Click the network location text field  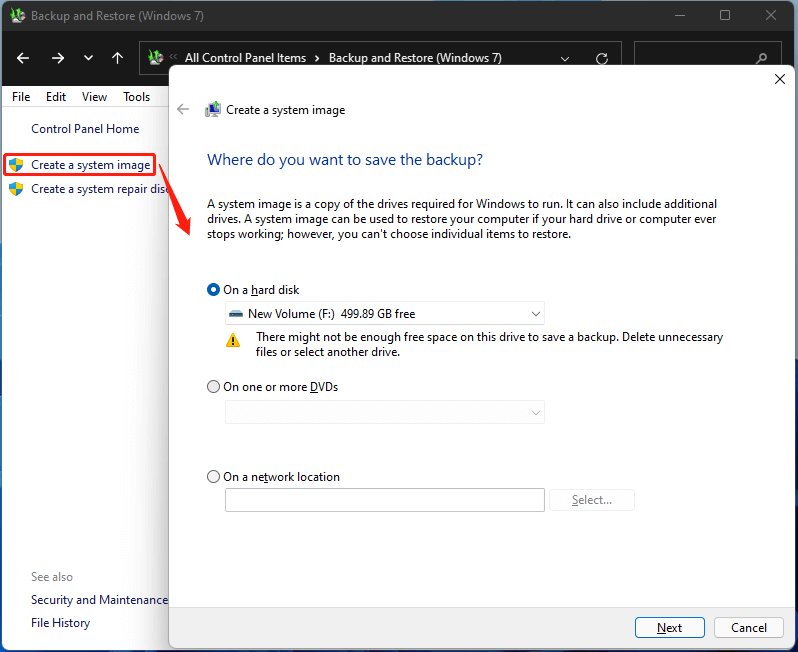(385, 500)
